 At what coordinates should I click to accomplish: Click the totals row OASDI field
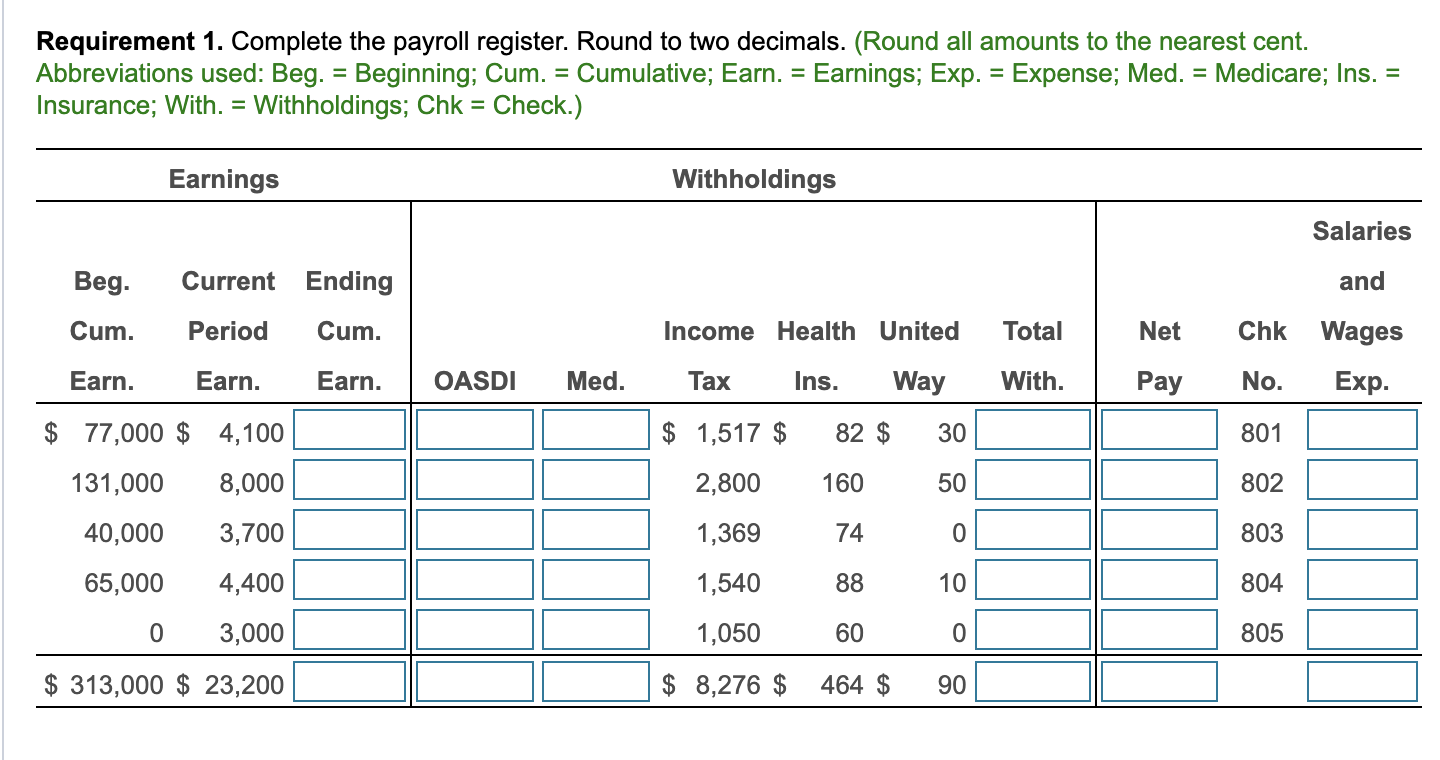[x=475, y=682]
